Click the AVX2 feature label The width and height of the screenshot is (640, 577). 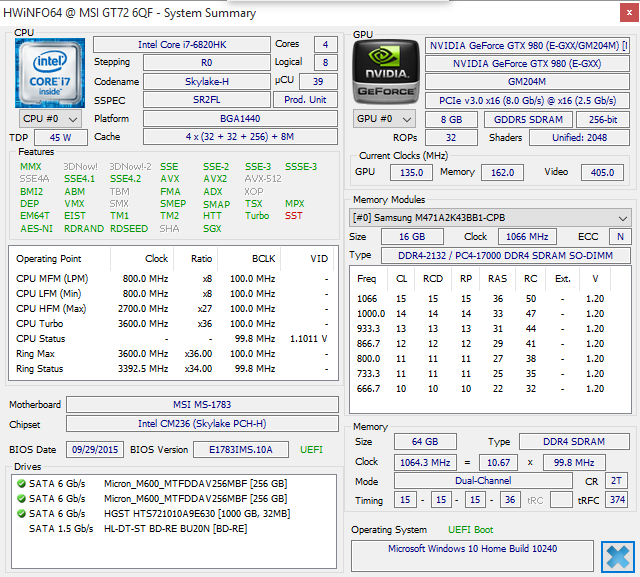pyautogui.click(x=215, y=179)
